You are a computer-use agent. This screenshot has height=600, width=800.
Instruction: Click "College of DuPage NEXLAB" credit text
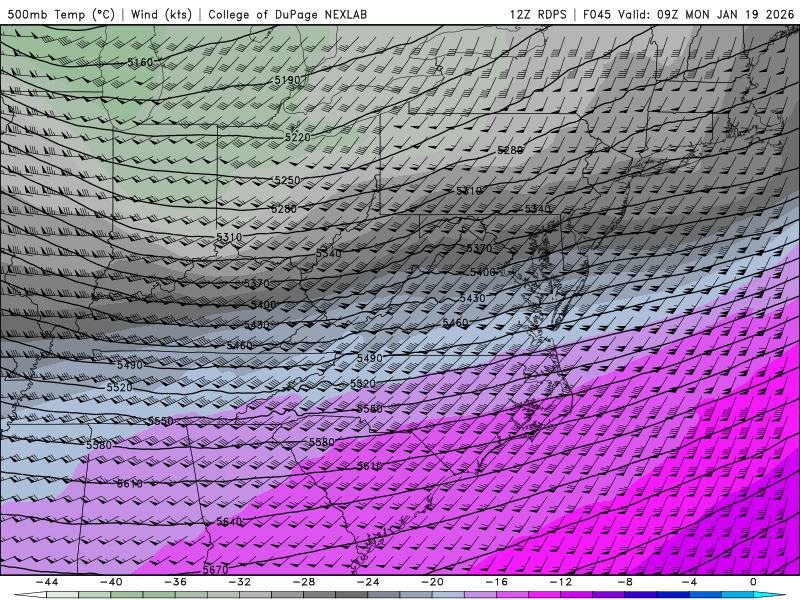tap(287, 14)
